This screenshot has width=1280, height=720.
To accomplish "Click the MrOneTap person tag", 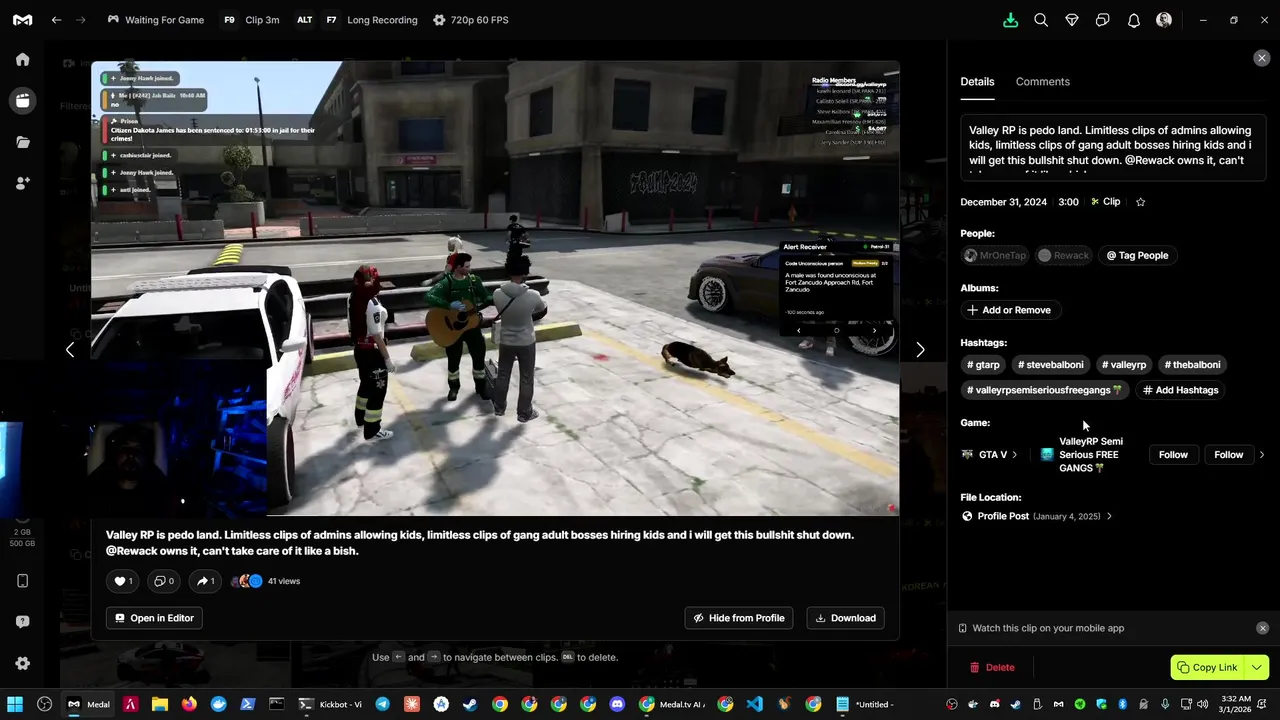I will coord(995,255).
